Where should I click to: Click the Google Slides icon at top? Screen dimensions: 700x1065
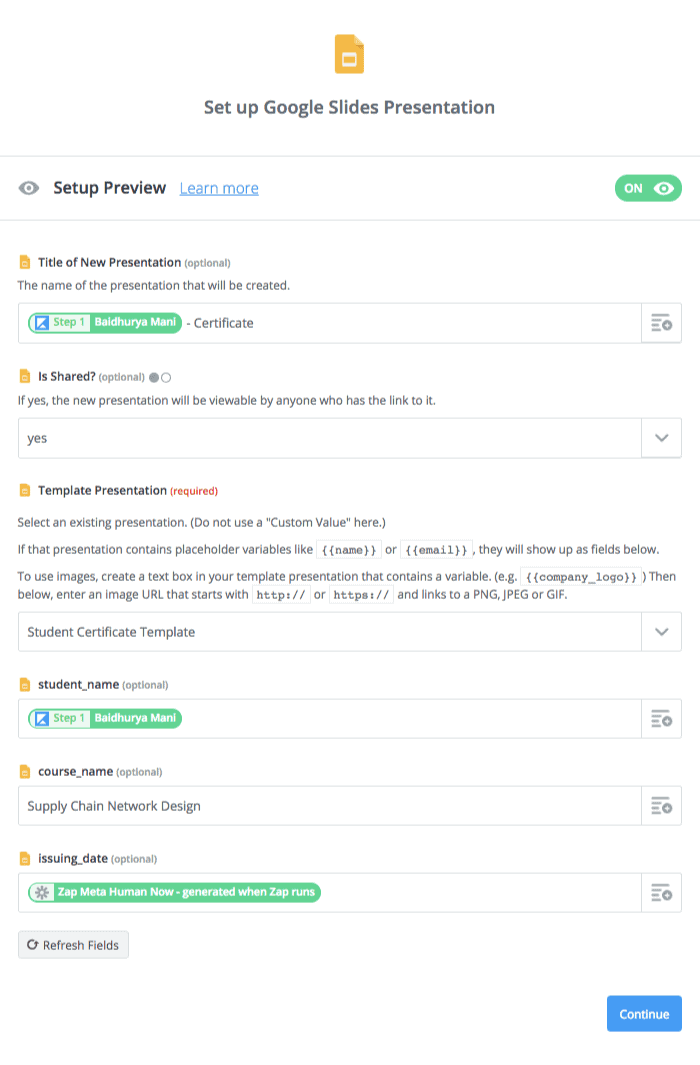349,54
